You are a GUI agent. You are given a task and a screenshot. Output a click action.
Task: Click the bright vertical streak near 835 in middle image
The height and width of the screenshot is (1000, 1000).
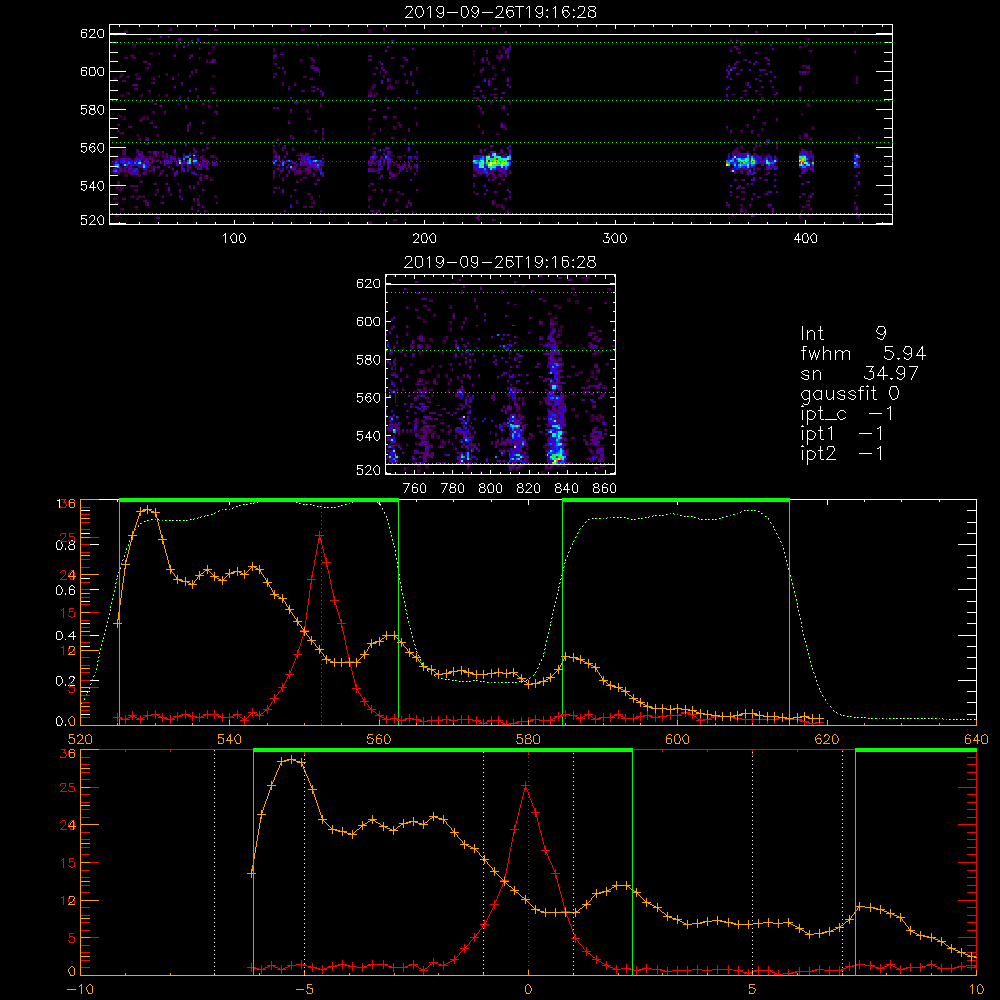click(x=556, y=408)
